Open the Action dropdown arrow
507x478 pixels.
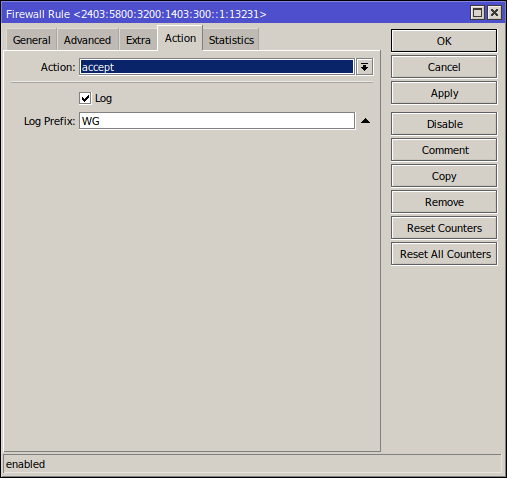(364, 67)
